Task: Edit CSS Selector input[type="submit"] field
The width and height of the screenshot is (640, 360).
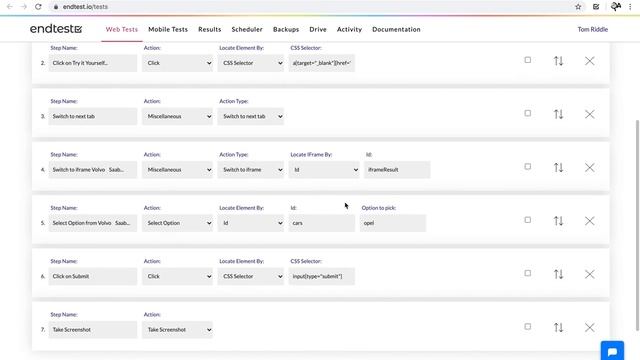Action: tap(322, 276)
